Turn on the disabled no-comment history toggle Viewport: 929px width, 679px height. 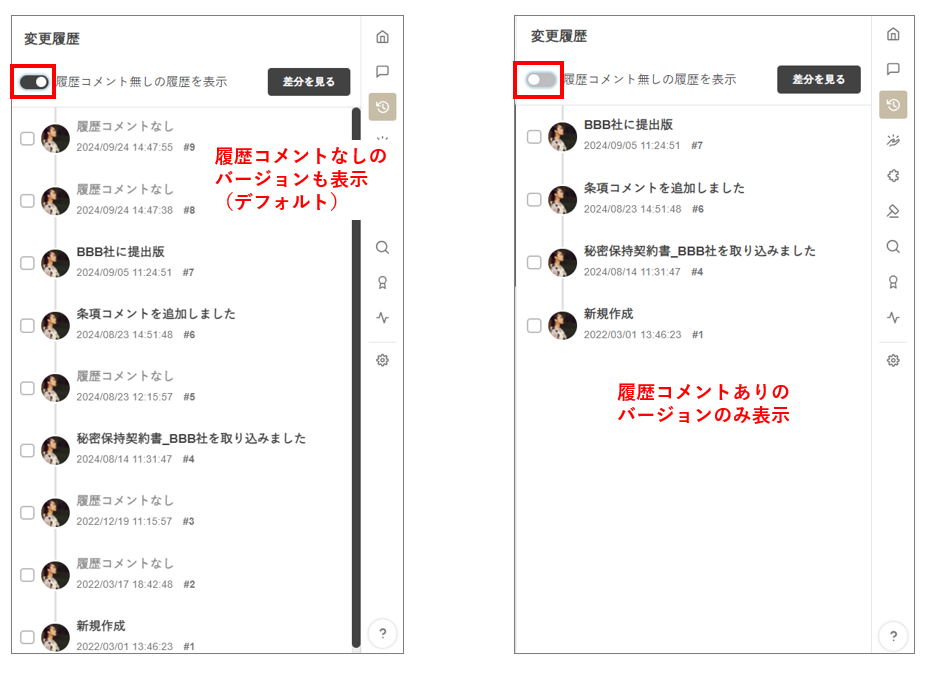tap(540, 80)
